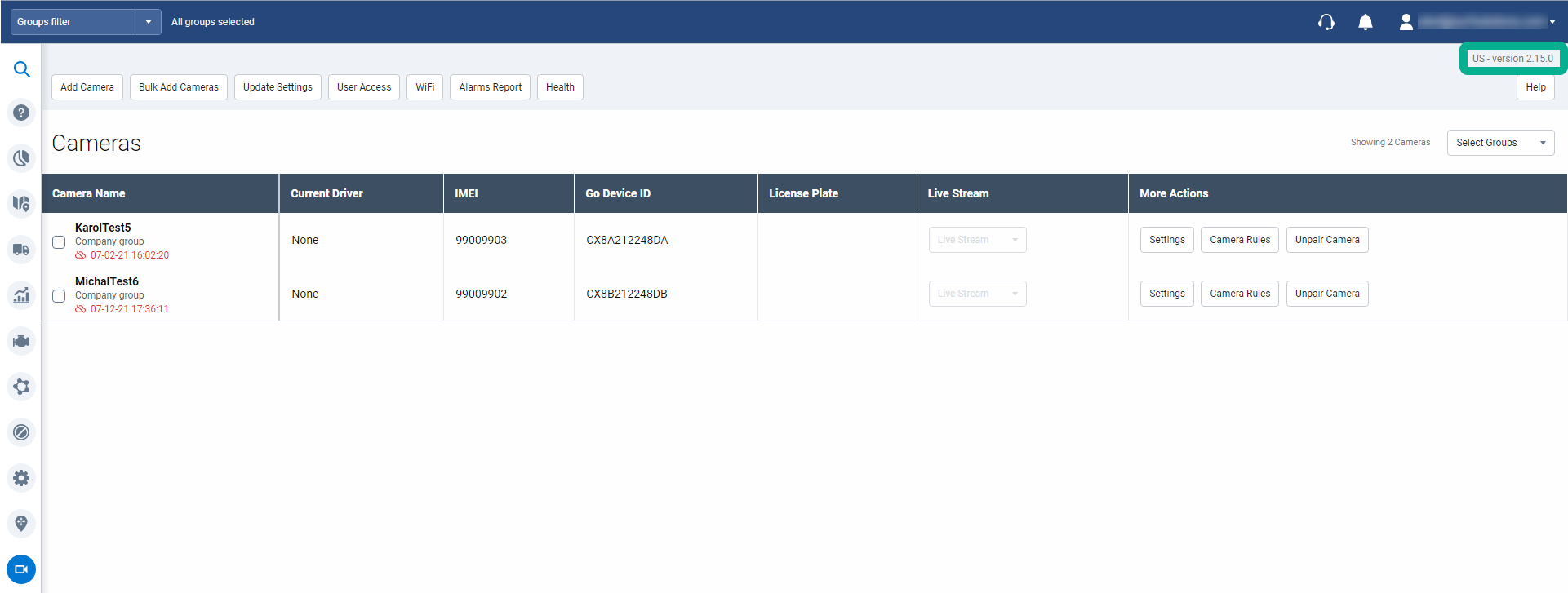The image size is (1568, 593).
Task: Click camera name MichalTest6
Action: coord(107,281)
